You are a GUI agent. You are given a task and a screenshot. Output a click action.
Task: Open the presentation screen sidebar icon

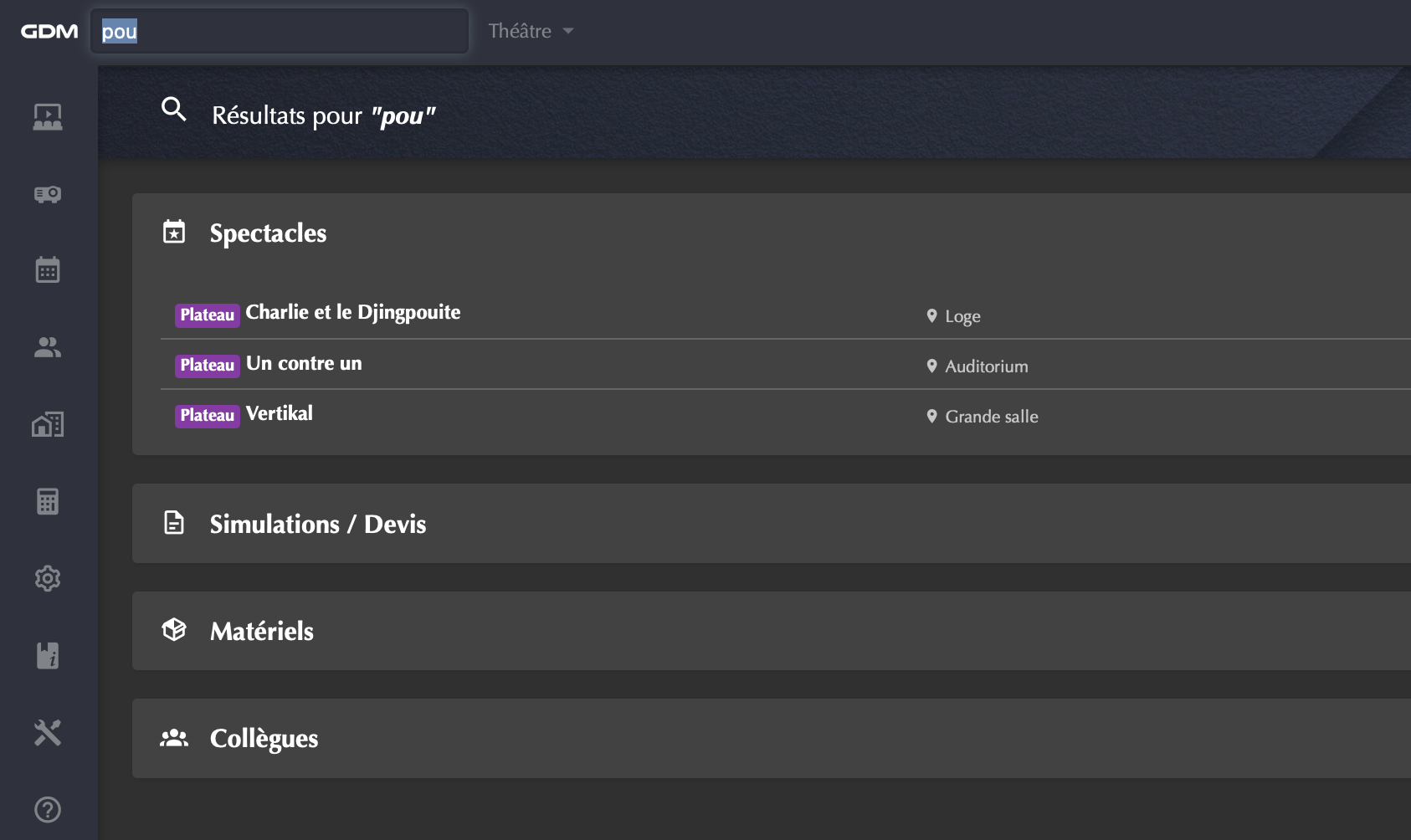click(48, 116)
